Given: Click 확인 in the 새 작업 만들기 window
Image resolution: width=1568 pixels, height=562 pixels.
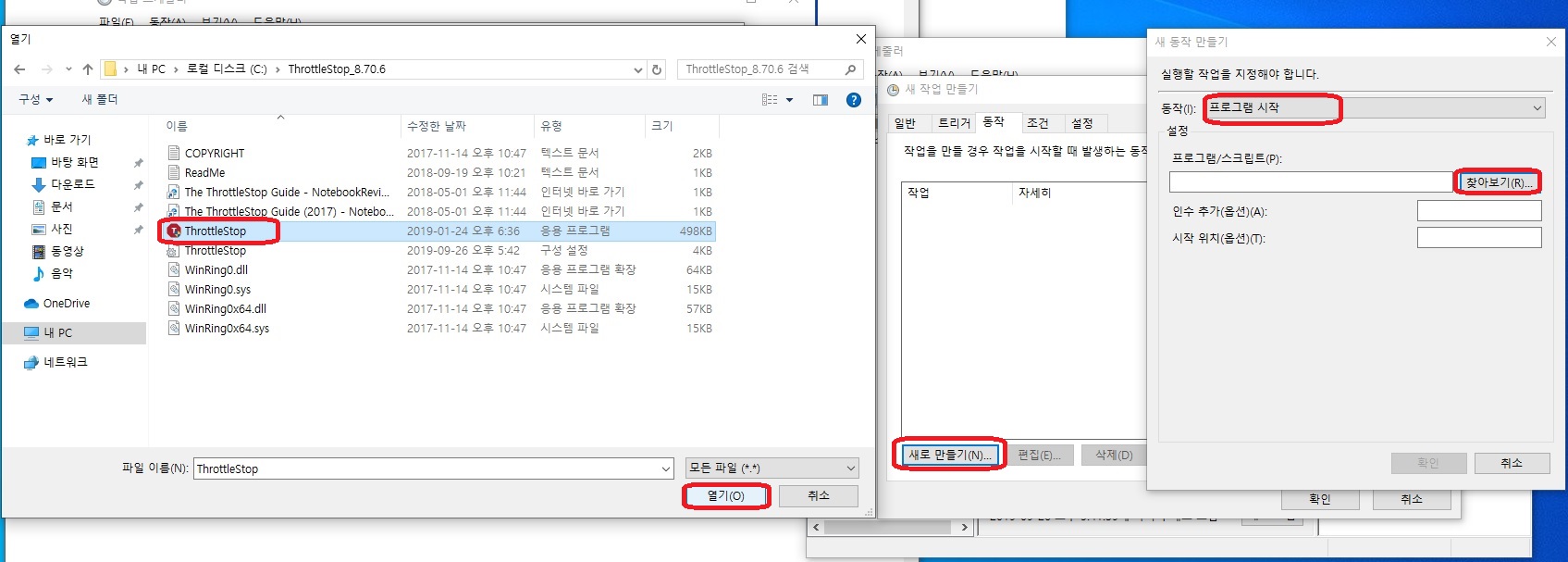Looking at the screenshot, I should 1320,499.
